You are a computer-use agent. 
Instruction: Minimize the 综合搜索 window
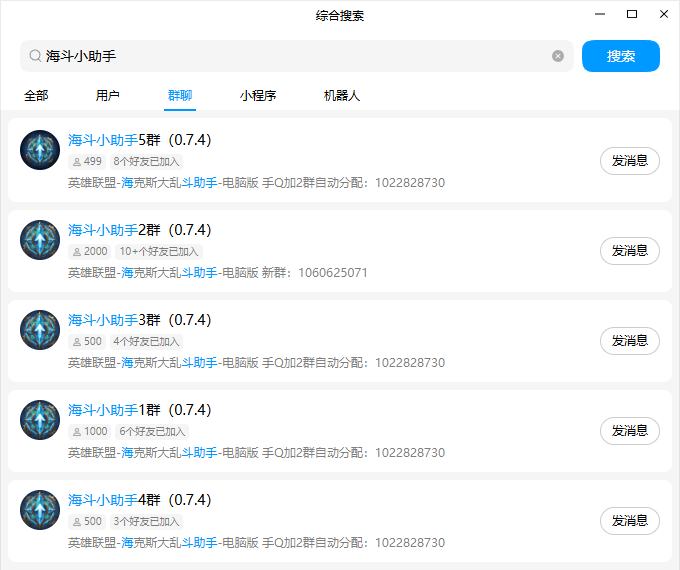600,14
